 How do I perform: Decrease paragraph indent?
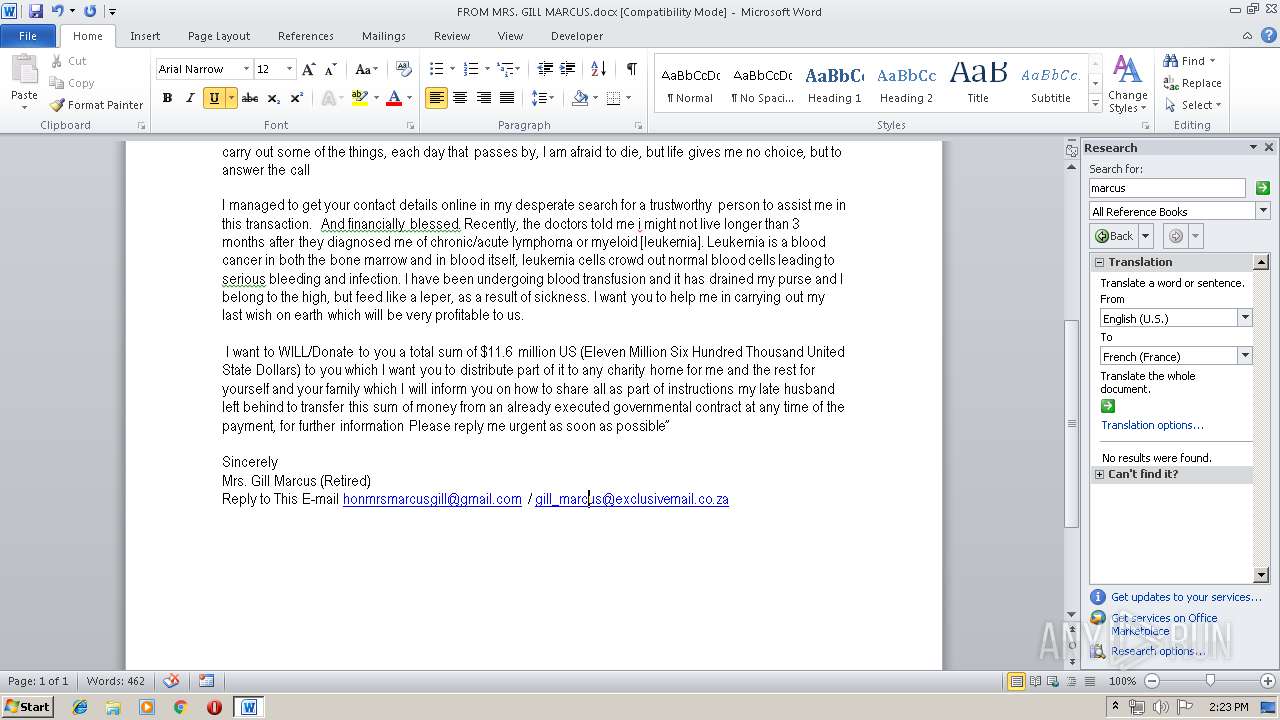[545, 69]
